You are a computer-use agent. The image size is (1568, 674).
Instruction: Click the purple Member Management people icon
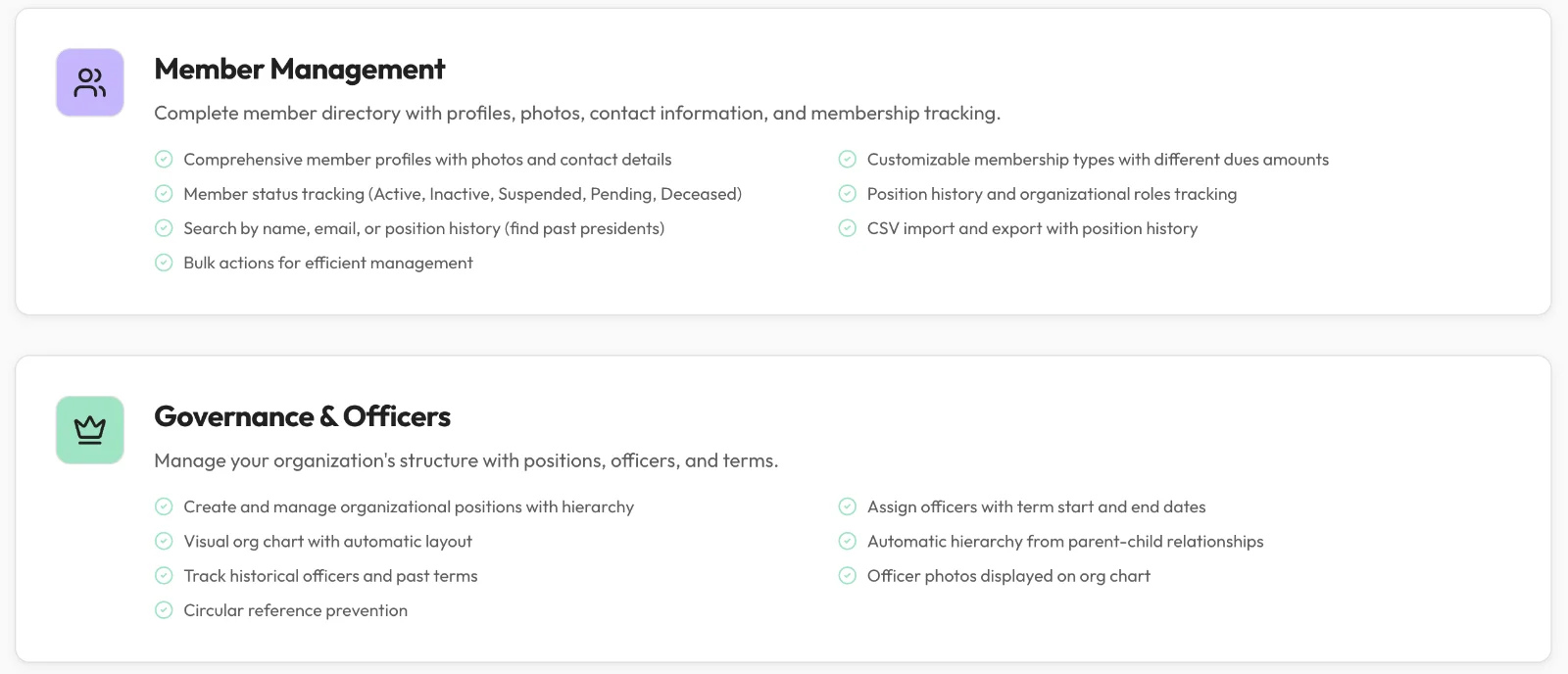[x=90, y=82]
